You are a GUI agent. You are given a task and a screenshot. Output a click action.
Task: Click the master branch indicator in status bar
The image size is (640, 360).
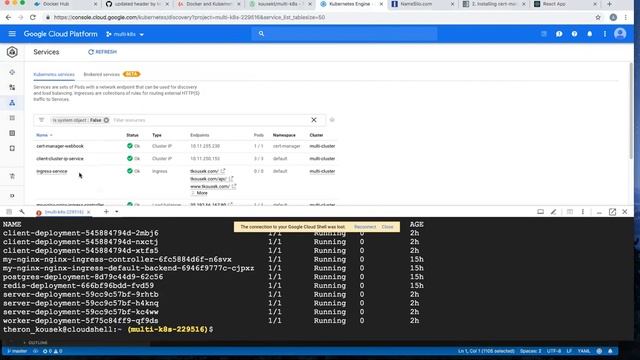coord(17,351)
